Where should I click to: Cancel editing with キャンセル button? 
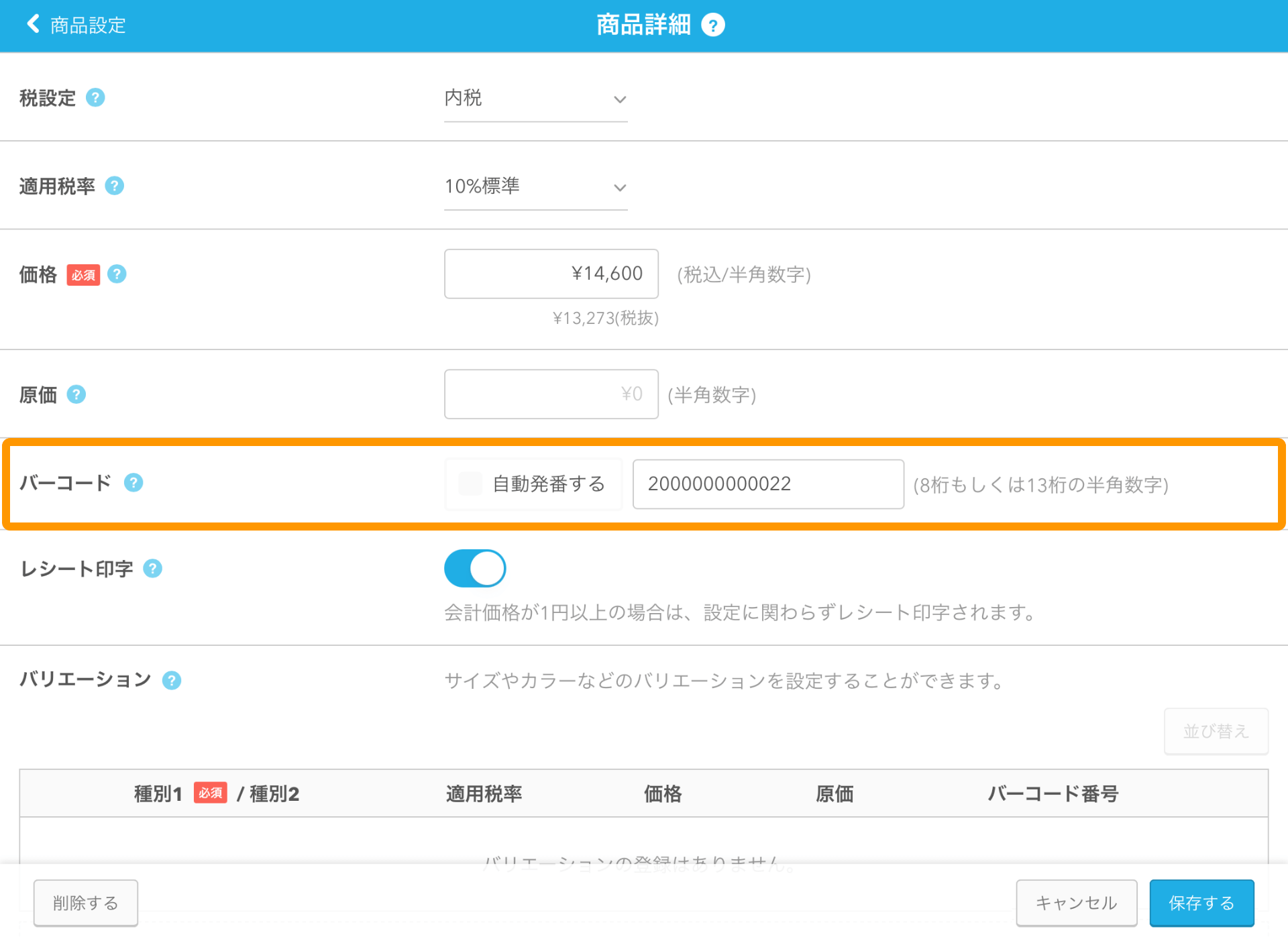click(1076, 903)
